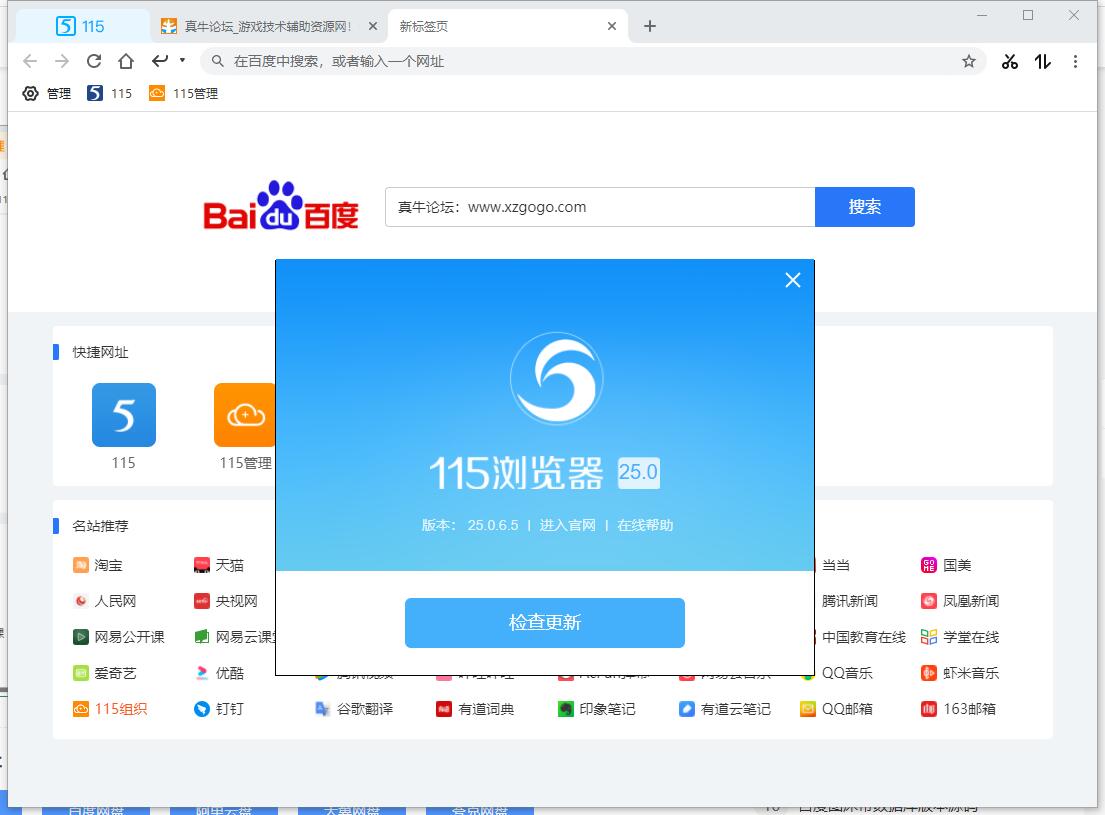This screenshot has width=1105, height=815.
Task: Open the downloads/transfer arrows icon
Action: pyautogui.click(x=1043, y=62)
